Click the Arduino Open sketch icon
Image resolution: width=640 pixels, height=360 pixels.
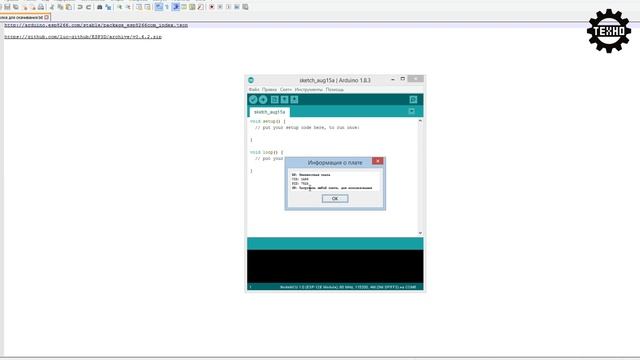tap(284, 100)
